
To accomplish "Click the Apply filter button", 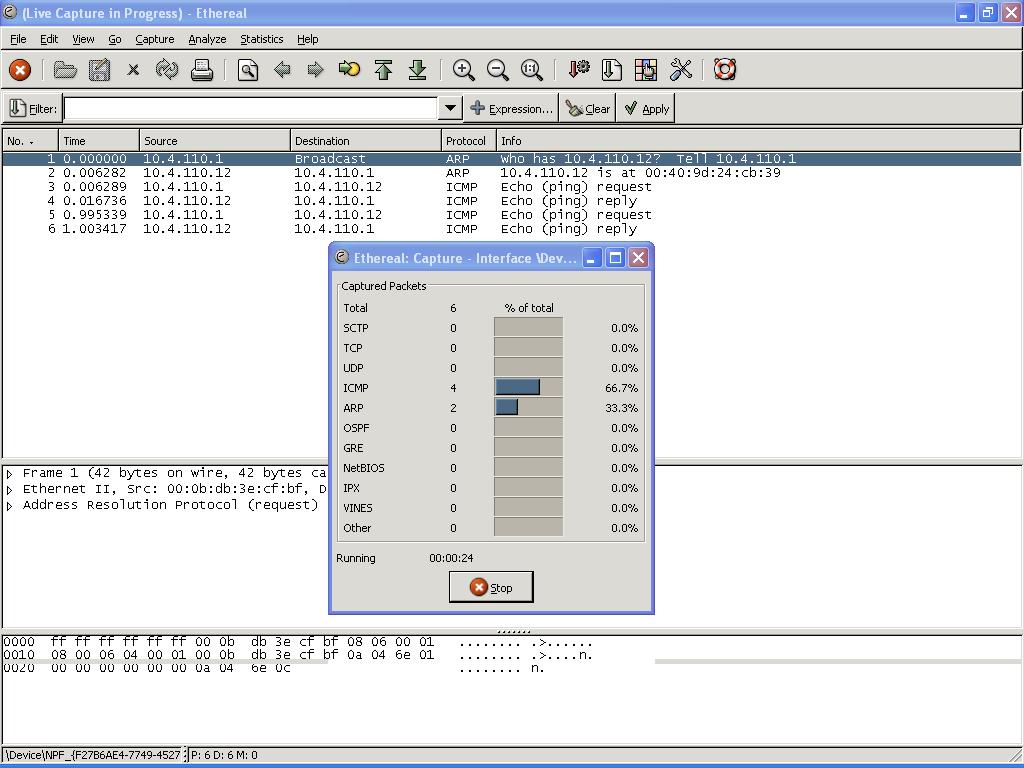I will click(x=646, y=109).
